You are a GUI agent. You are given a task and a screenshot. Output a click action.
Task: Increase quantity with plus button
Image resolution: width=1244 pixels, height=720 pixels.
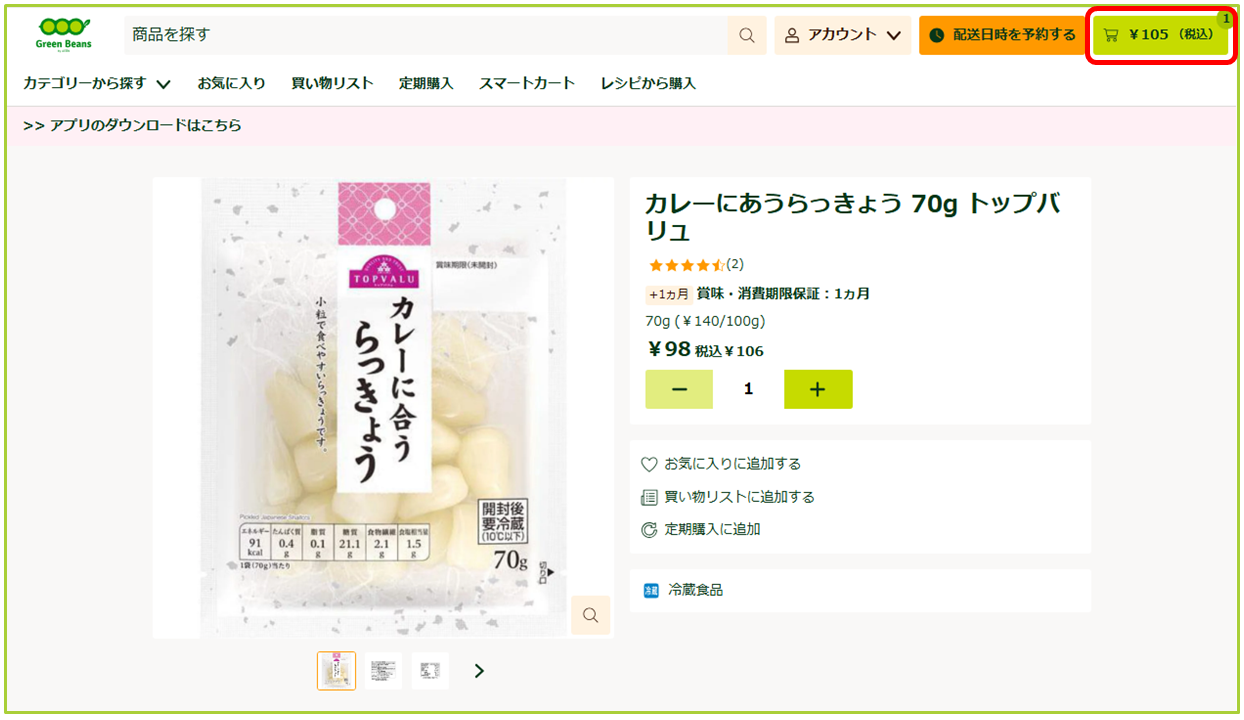[818, 389]
